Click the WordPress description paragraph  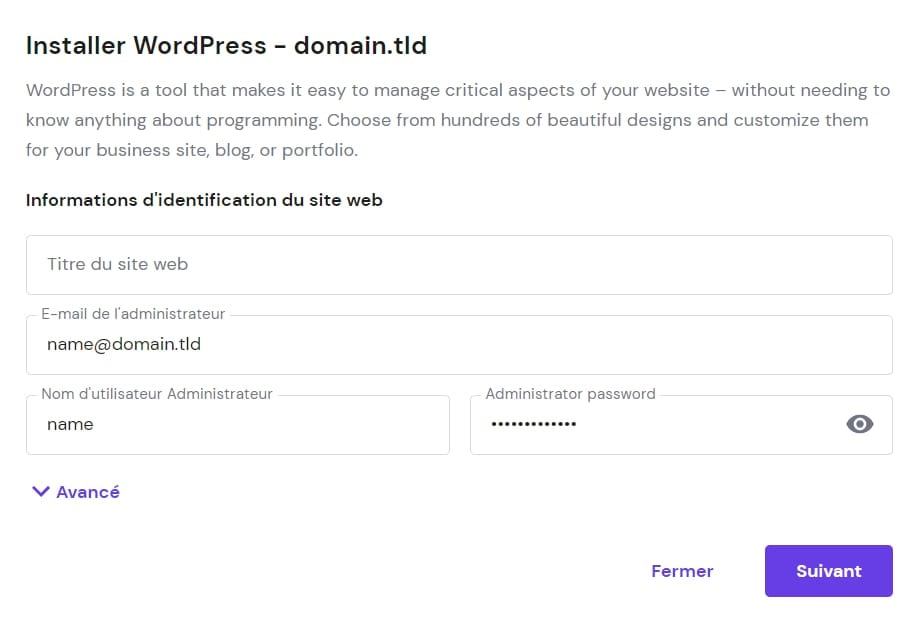click(x=457, y=120)
